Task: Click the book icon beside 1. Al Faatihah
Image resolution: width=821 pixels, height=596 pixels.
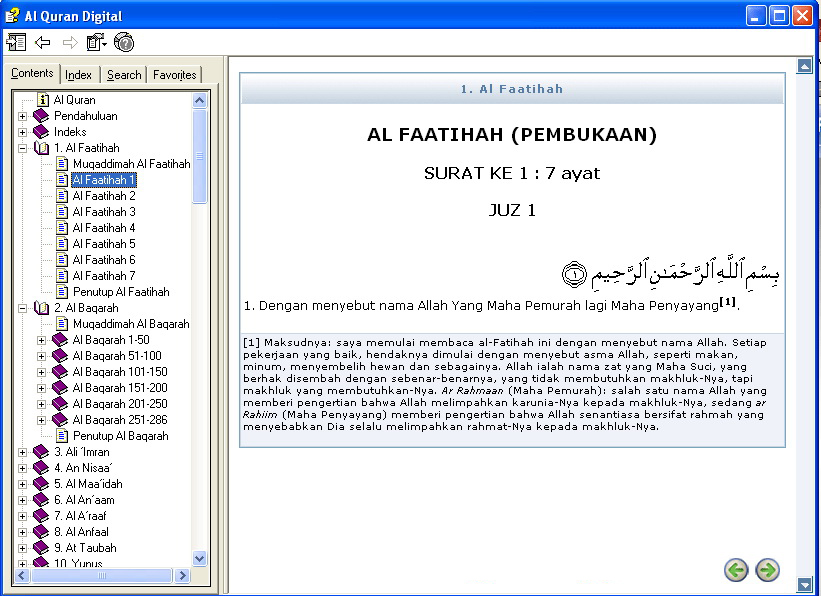Action: 40,147
